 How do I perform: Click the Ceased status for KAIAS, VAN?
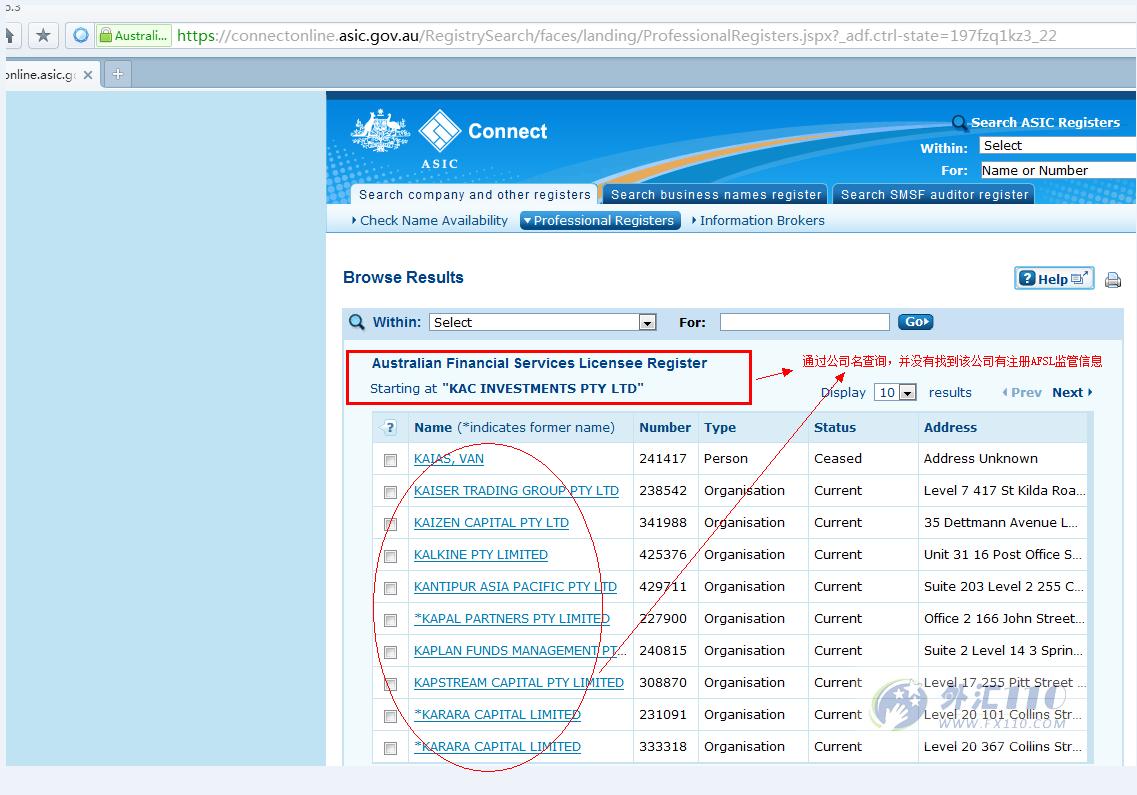(838, 458)
